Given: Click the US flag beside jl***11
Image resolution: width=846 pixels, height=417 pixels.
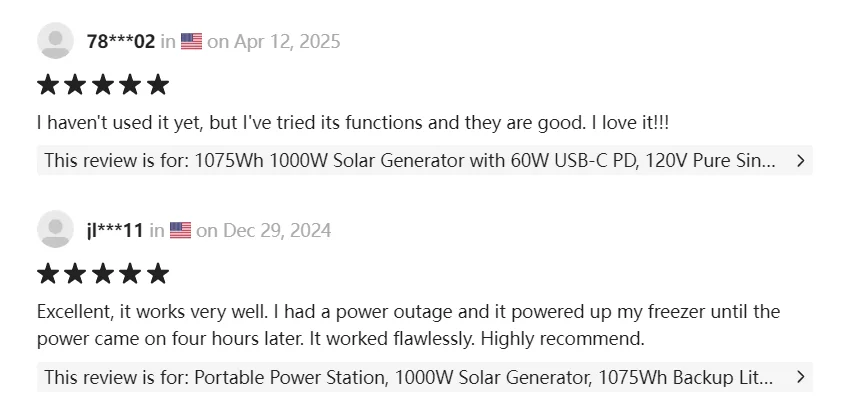Looking at the screenshot, I should click(180, 231).
